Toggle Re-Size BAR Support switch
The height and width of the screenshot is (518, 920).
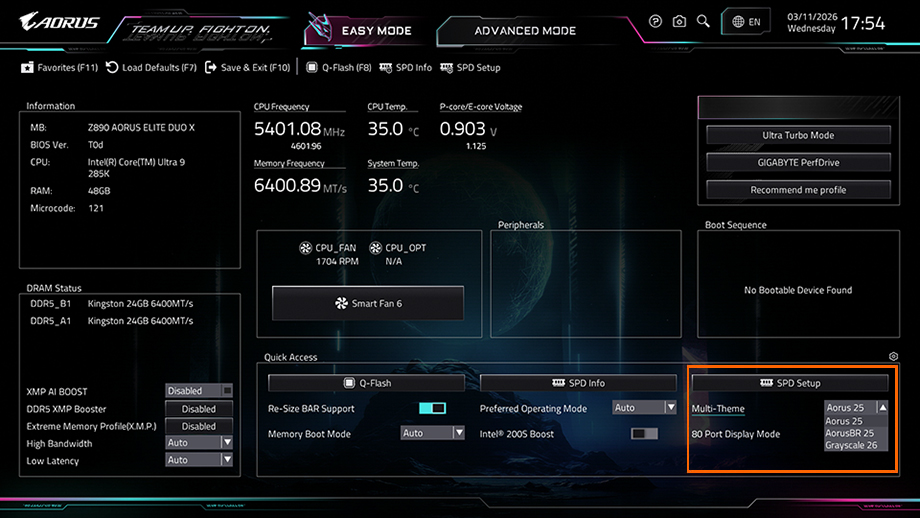click(x=432, y=408)
